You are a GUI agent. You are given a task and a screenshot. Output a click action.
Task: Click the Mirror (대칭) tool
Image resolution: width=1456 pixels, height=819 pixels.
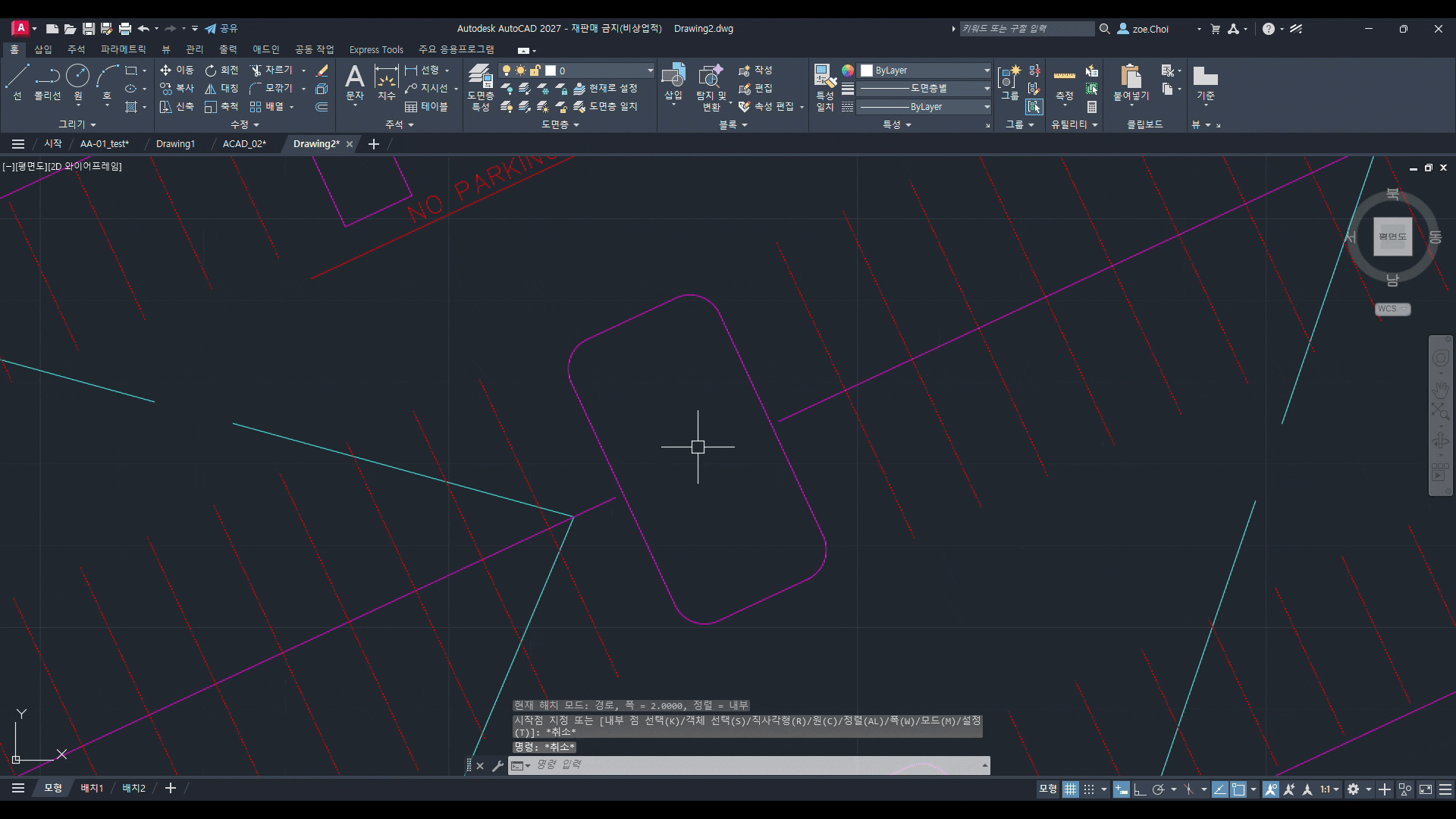click(x=221, y=89)
